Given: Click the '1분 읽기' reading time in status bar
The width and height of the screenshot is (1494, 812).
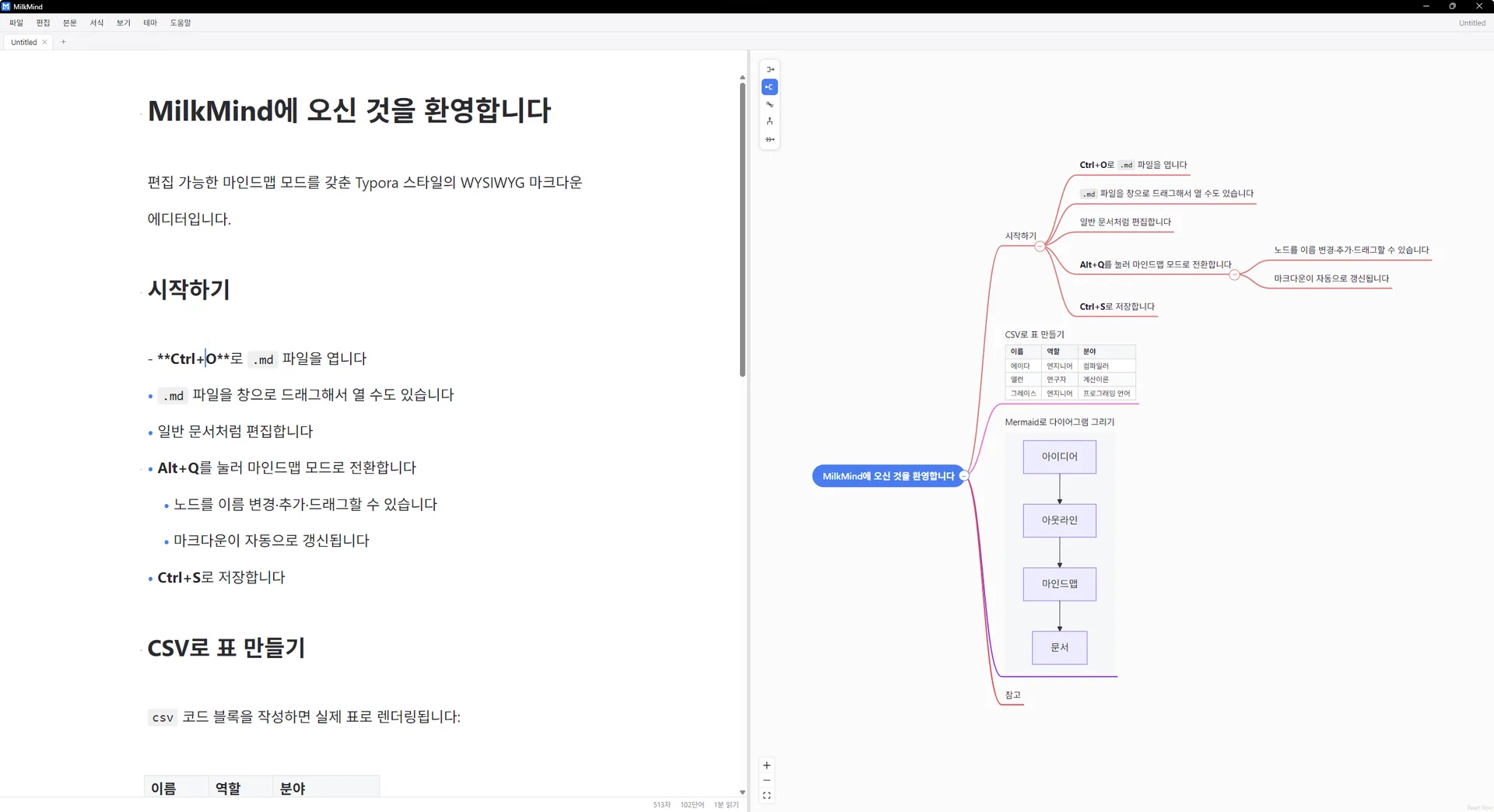Looking at the screenshot, I should (x=726, y=805).
